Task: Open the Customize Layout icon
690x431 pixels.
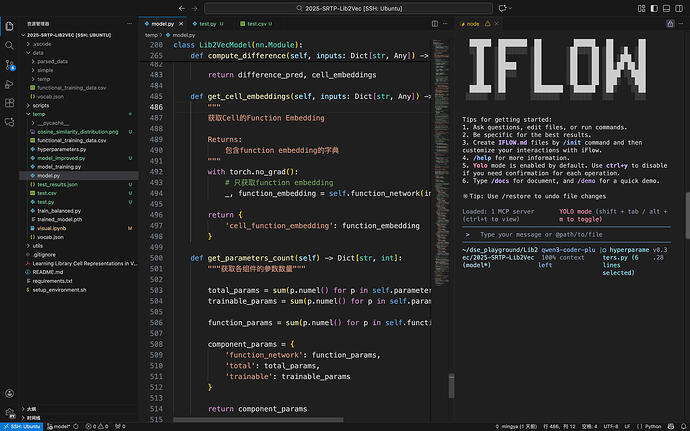Action: pos(641,8)
